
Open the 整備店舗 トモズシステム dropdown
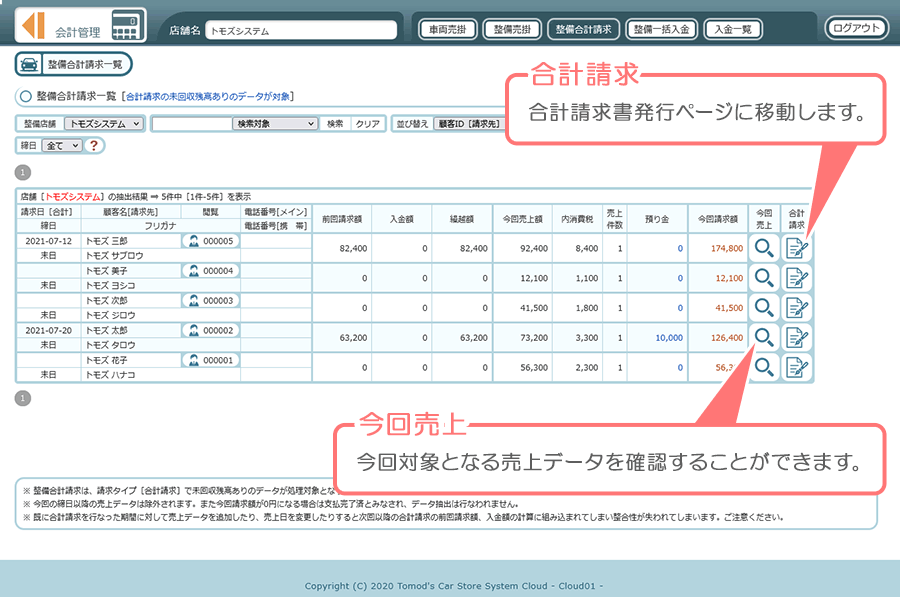[x=103, y=123]
